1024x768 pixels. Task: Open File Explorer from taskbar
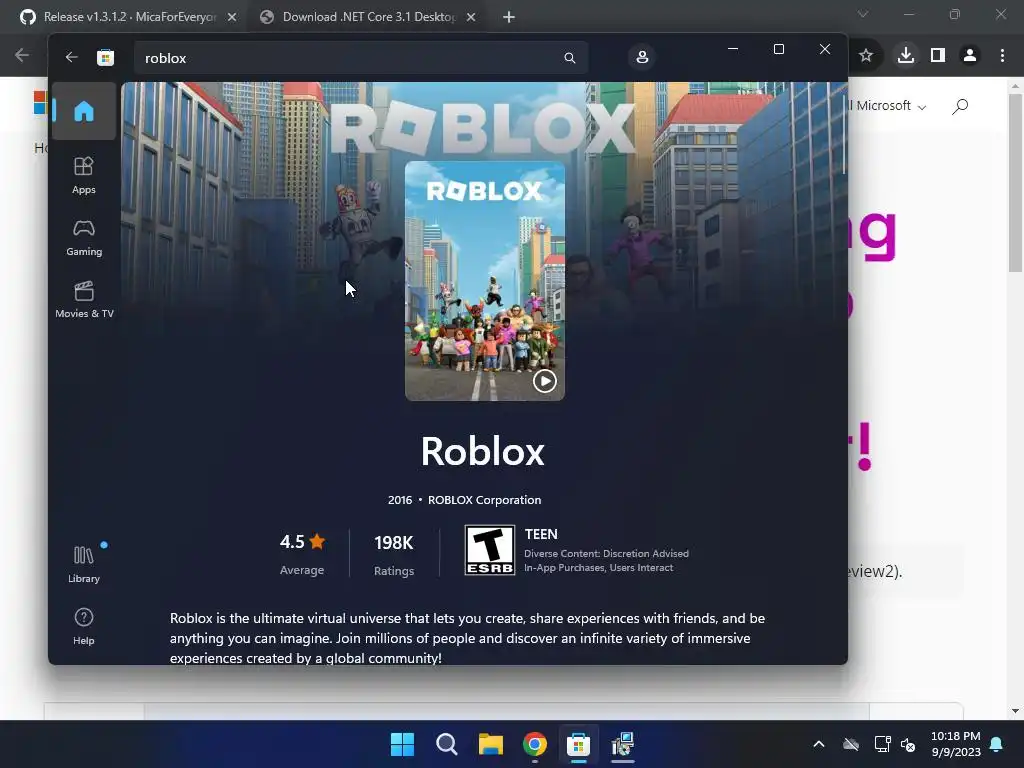[490, 744]
